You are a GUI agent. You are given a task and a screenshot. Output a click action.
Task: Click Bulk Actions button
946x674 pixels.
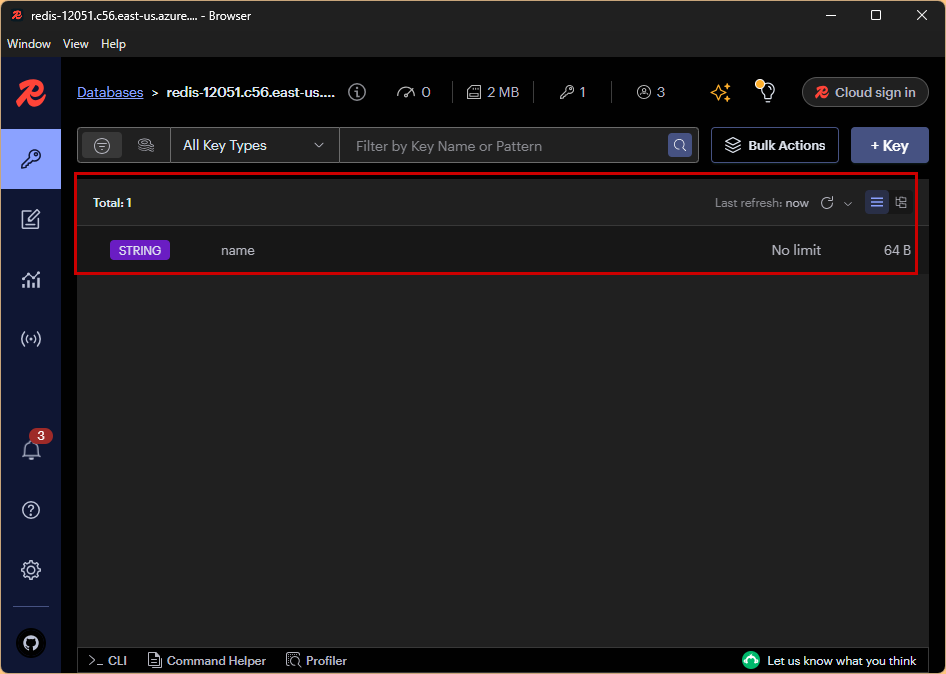pos(775,145)
